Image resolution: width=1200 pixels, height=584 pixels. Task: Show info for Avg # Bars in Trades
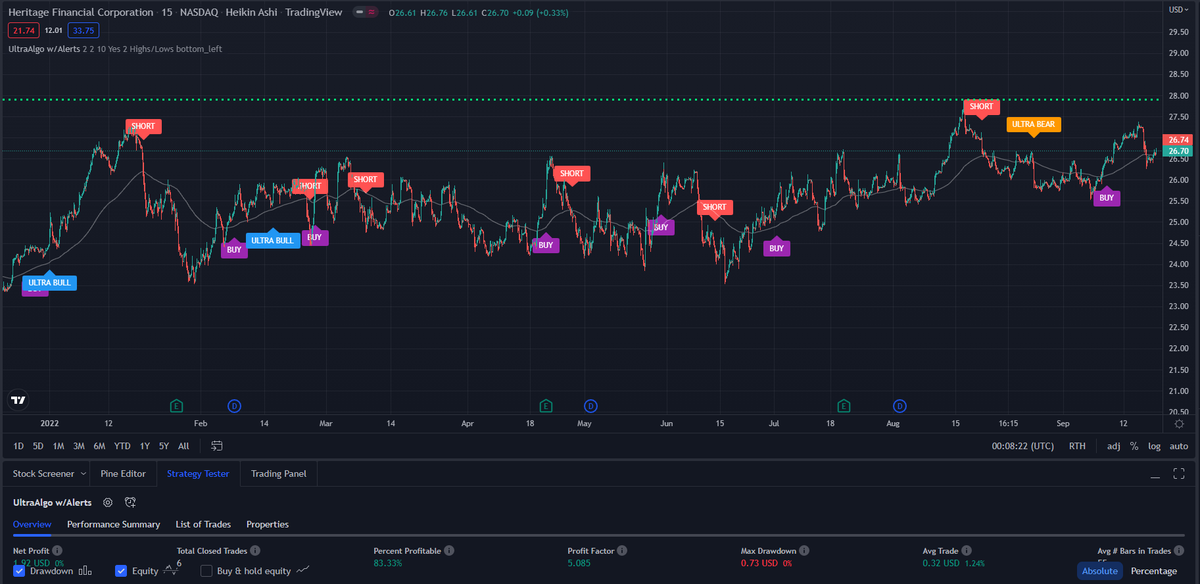click(1180, 551)
